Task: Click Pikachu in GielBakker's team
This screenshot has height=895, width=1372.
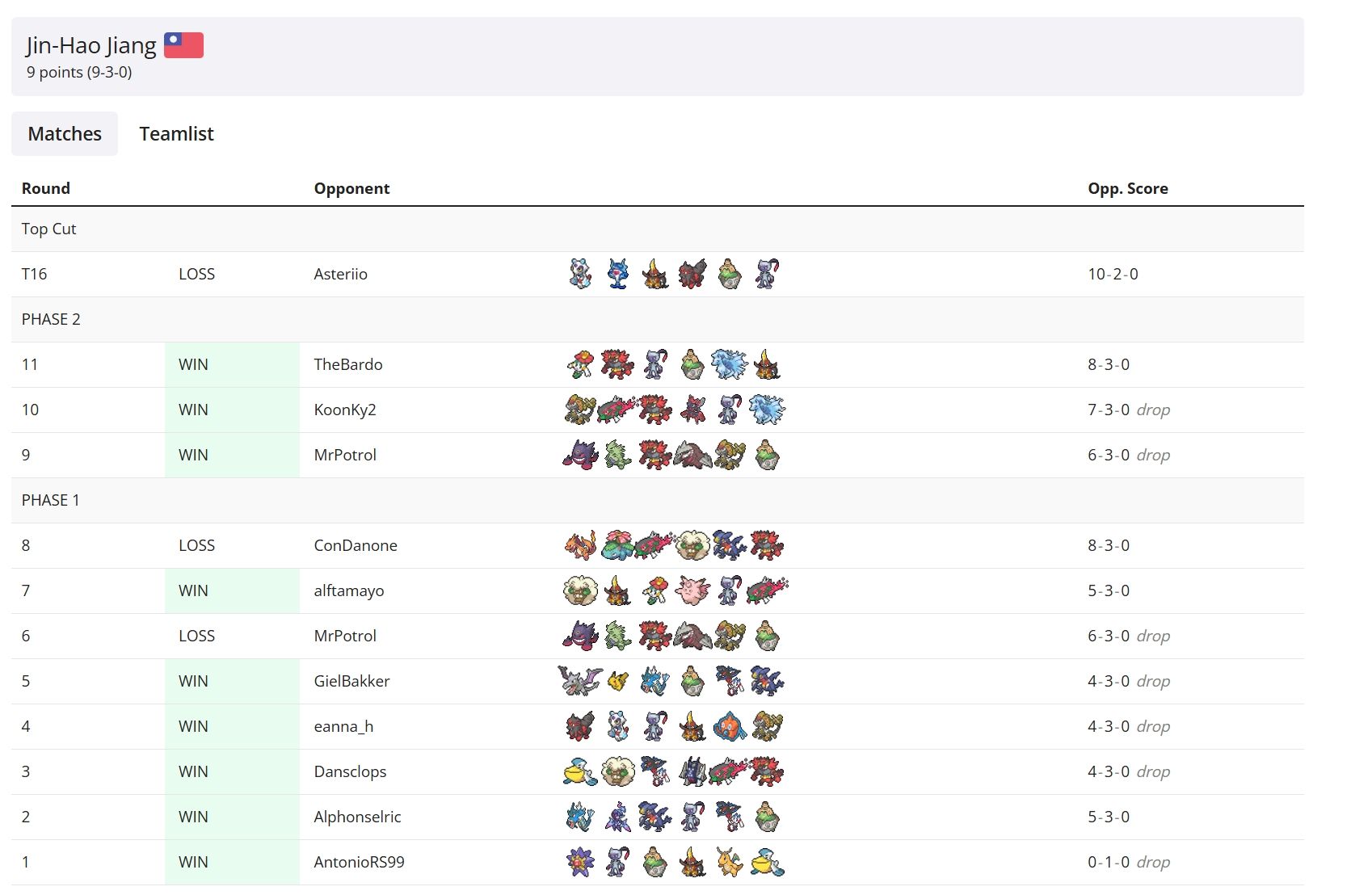Action: point(617,681)
